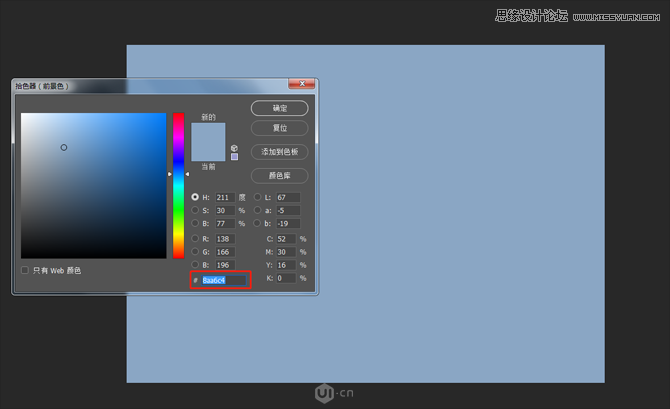The image size is (670, 409).
Task: Click the color field picker circle marker
Action: [64, 147]
